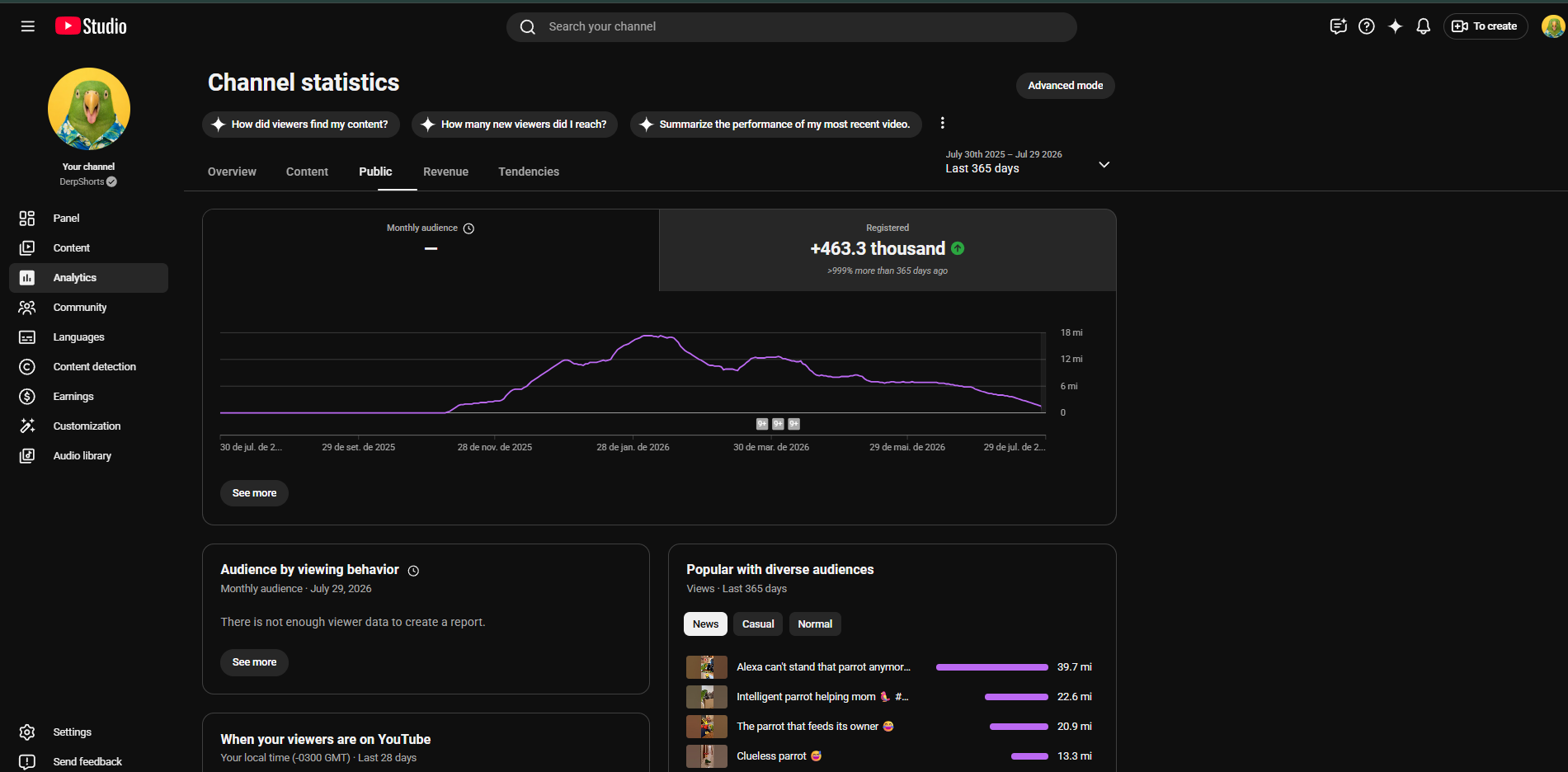Open the three-dot more options menu
Viewport: 1568px width, 772px height.
[942, 123]
